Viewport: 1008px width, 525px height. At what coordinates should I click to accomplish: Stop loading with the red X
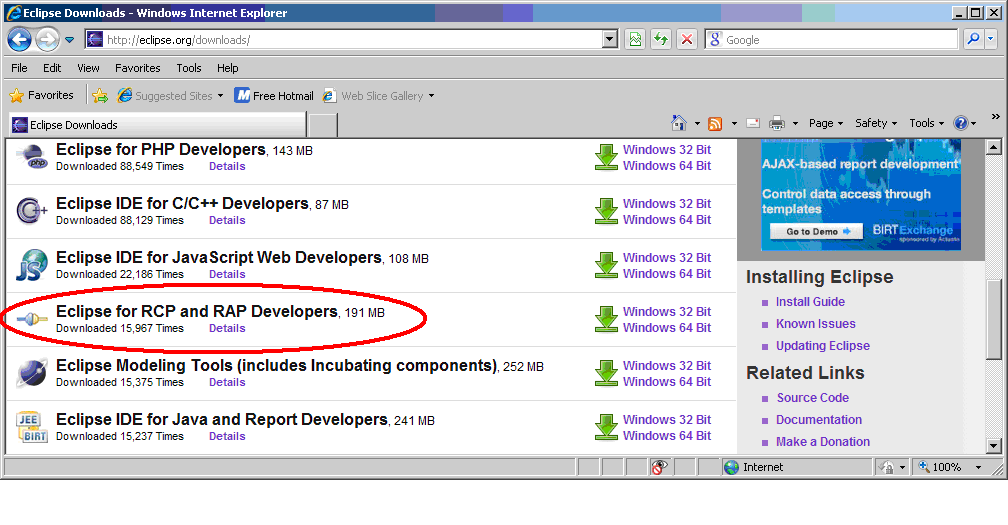(687, 40)
